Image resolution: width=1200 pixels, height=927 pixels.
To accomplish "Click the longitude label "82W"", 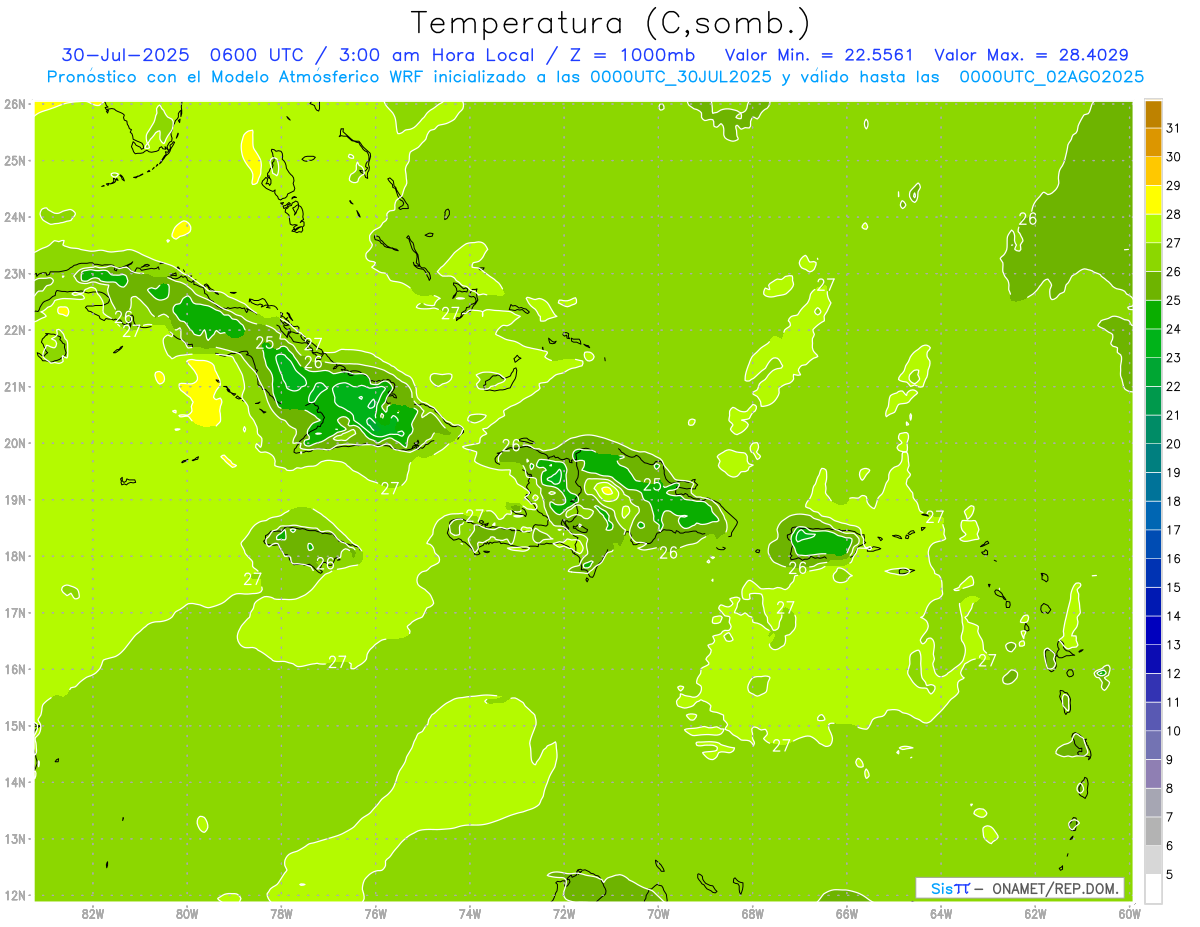I will (93, 912).
